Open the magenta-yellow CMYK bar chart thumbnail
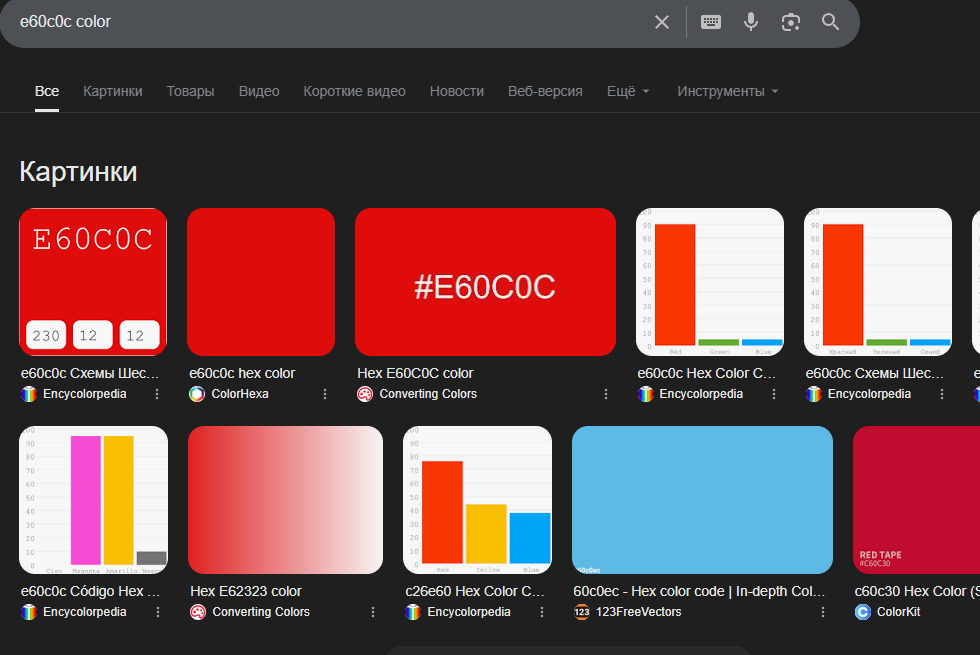 pyautogui.click(x=94, y=500)
